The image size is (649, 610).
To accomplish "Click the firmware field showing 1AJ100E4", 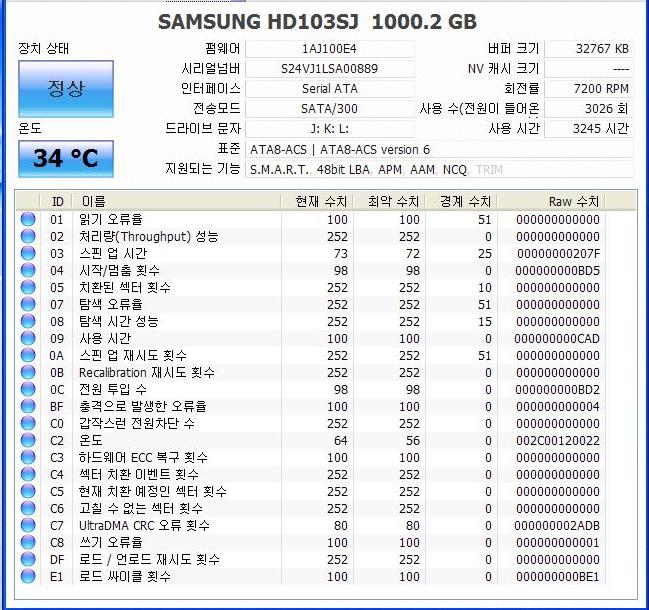I will tap(329, 49).
